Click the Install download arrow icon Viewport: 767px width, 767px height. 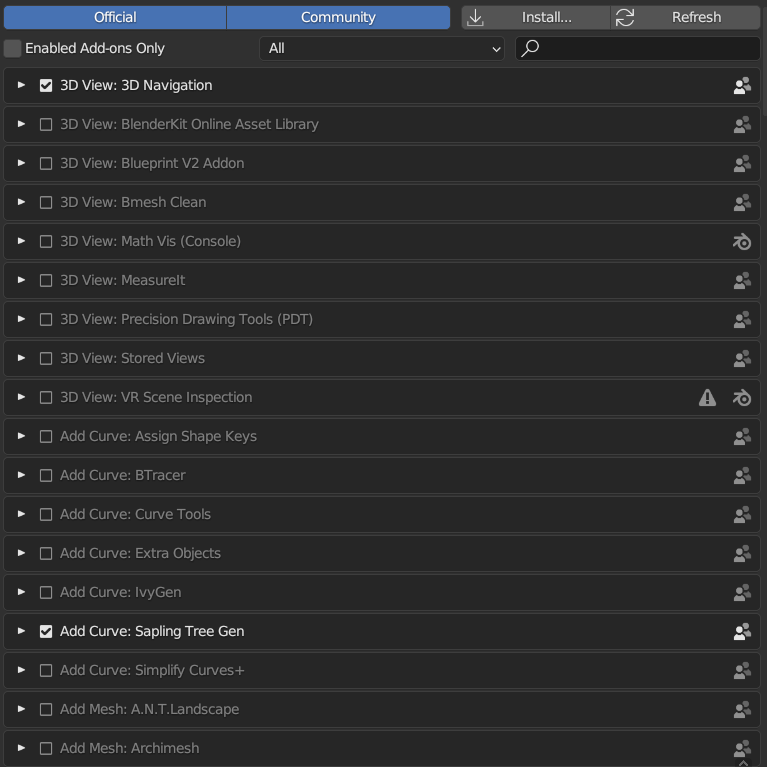point(475,18)
